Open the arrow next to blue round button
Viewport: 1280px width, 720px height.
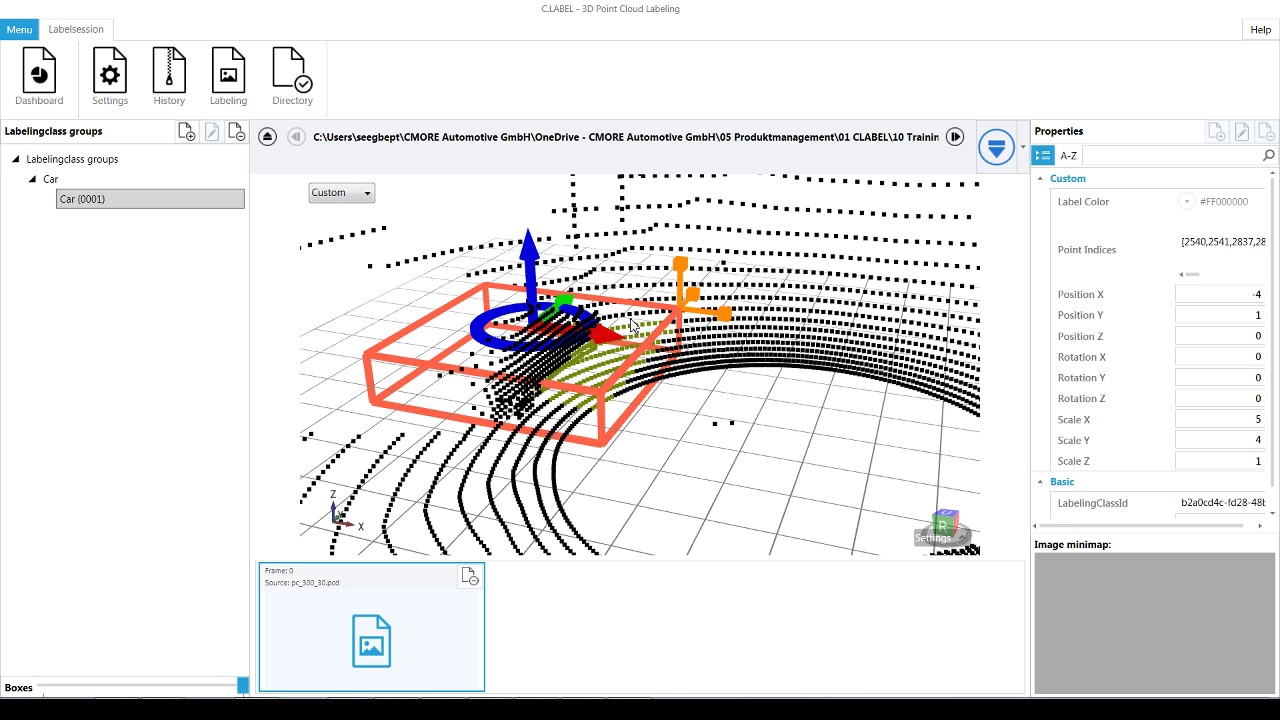coord(1022,148)
